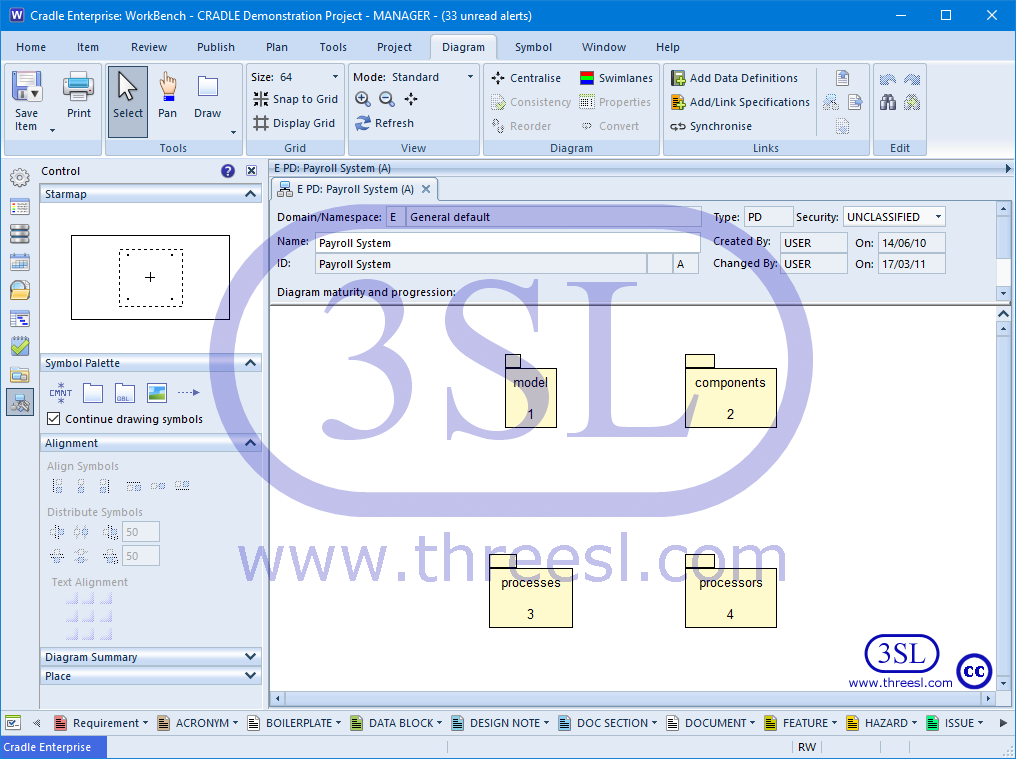Click the Starmap overview thumbnail

click(150, 277)
